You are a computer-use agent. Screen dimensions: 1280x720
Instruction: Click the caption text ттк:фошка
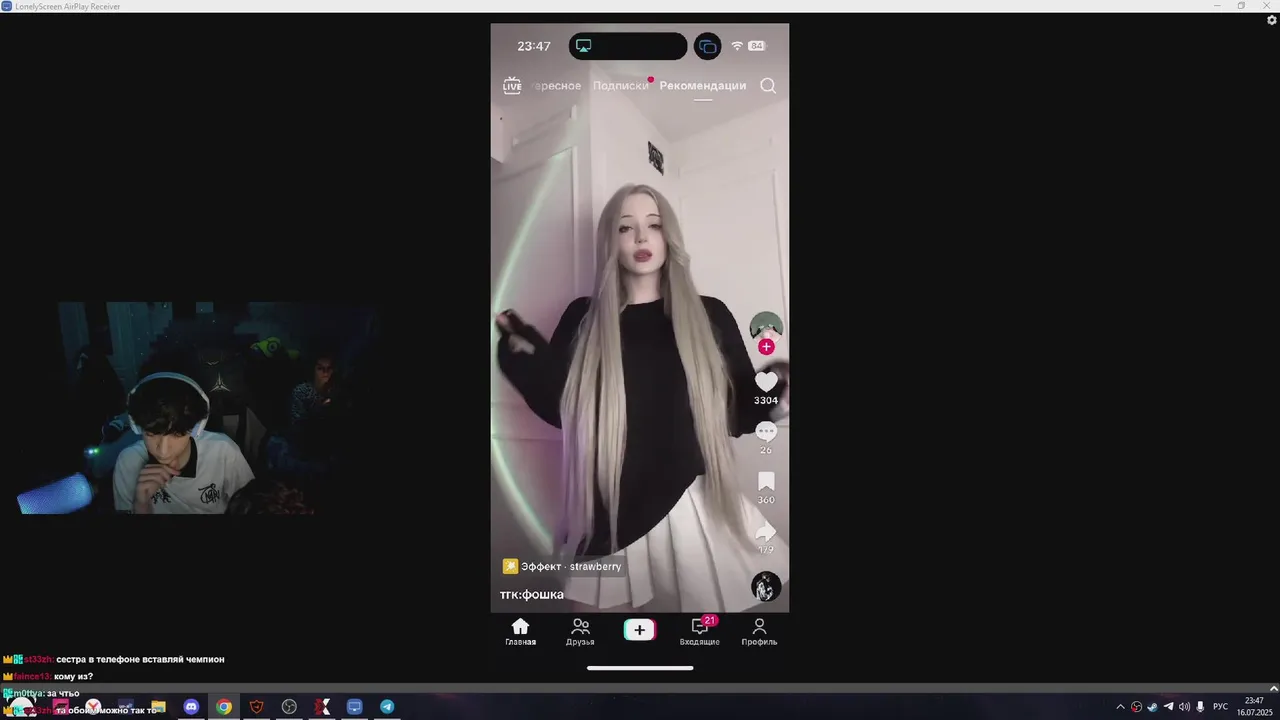pyautogui.click(x=532, y=594)
